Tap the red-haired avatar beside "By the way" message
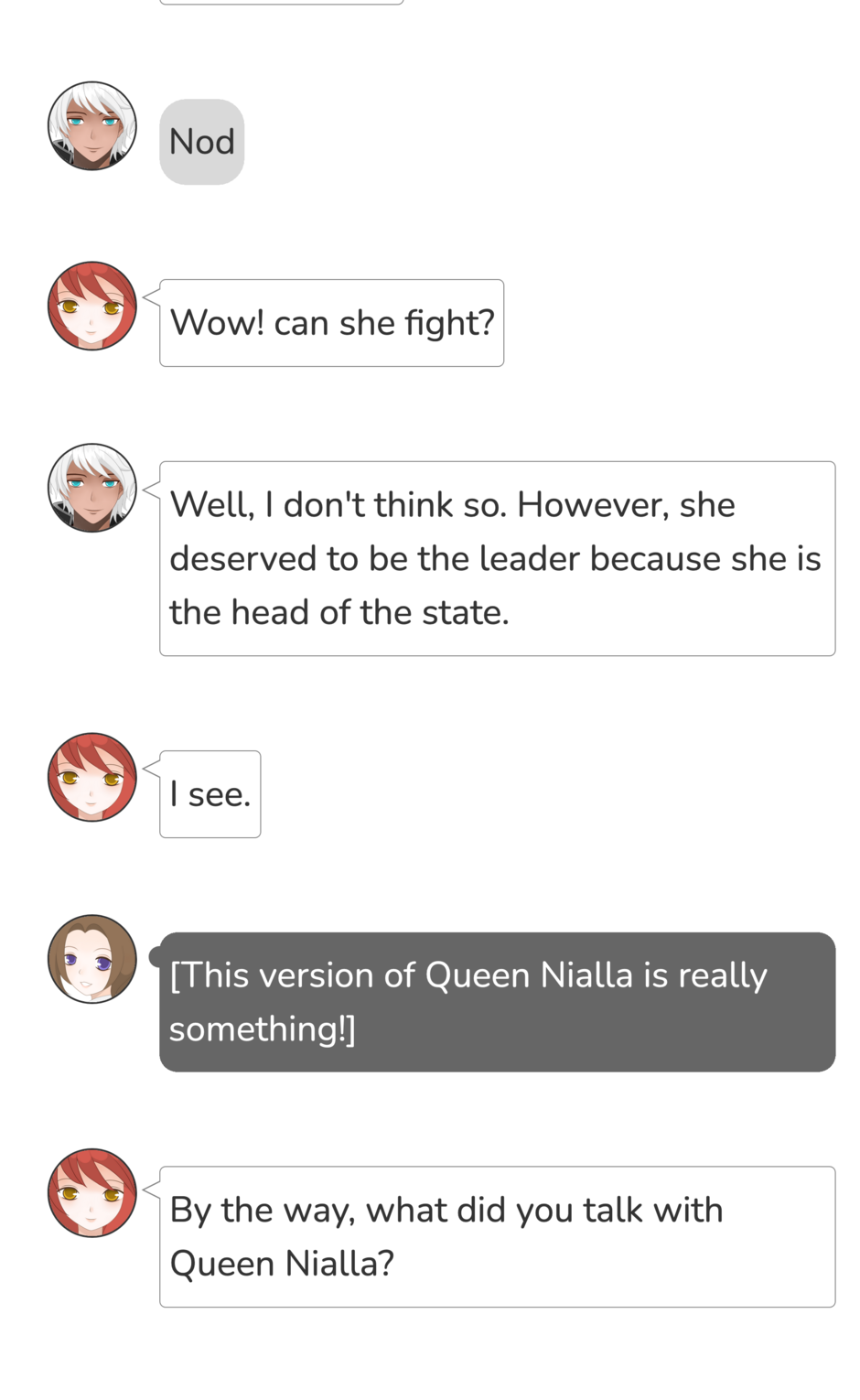 pos(91,1193)
